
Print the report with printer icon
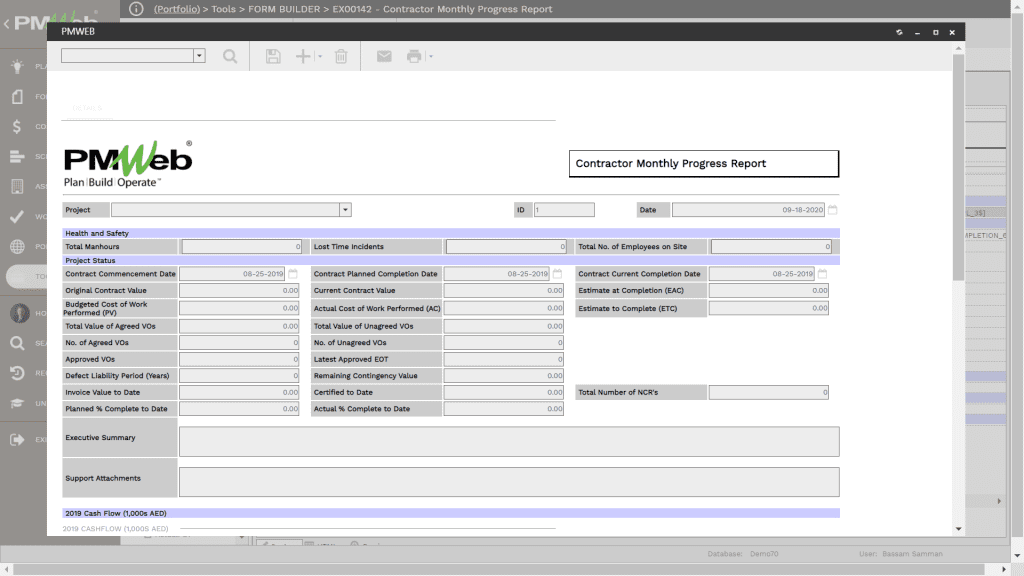(414, 57)
